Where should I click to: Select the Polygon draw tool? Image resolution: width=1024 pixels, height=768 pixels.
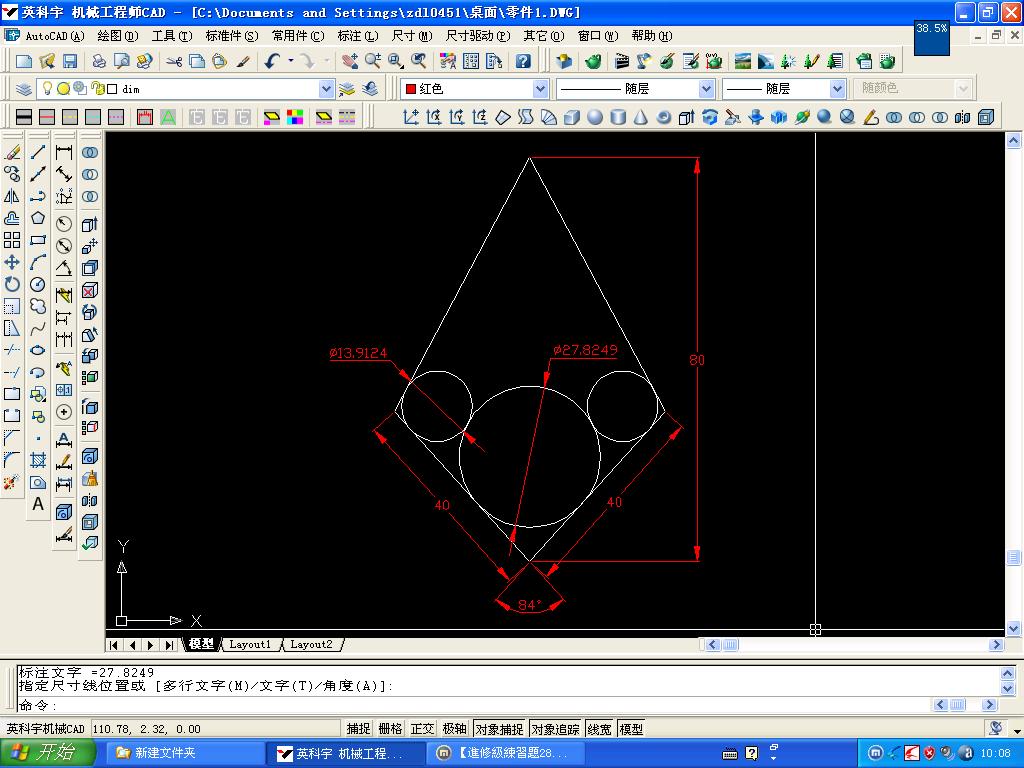point(38,217)
